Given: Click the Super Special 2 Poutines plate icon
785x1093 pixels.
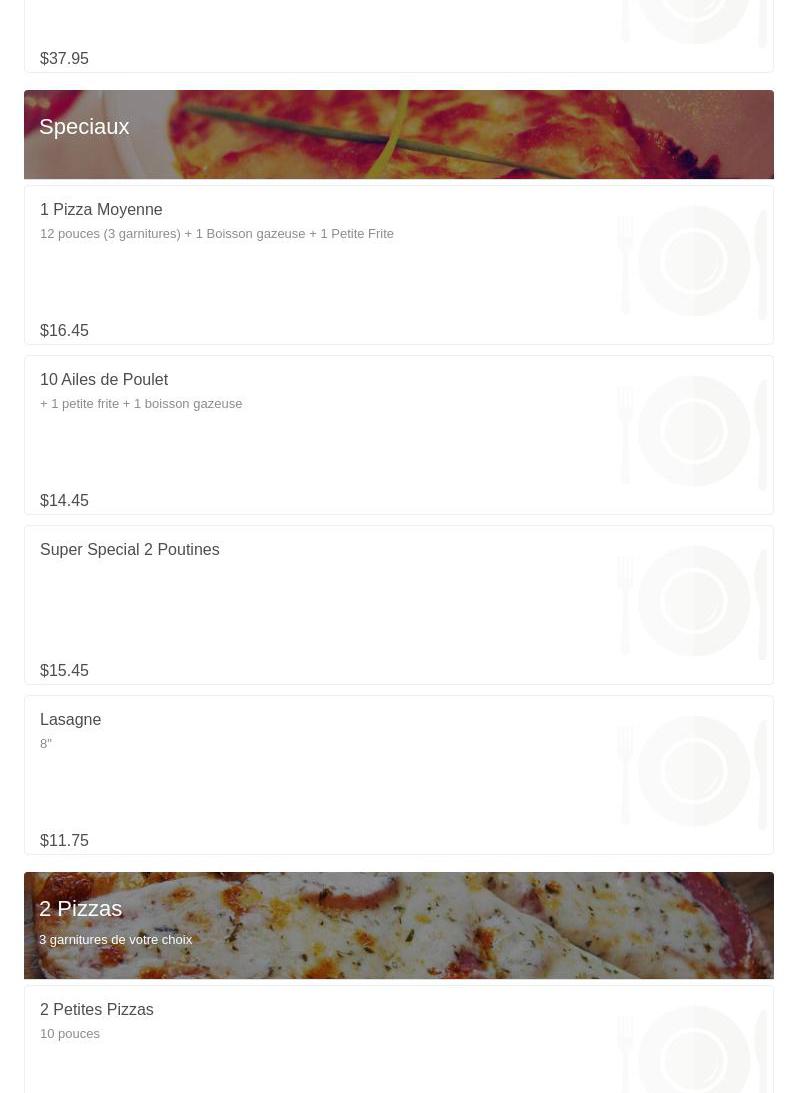Looking at the screenshot, I should (x=693, y=601).
